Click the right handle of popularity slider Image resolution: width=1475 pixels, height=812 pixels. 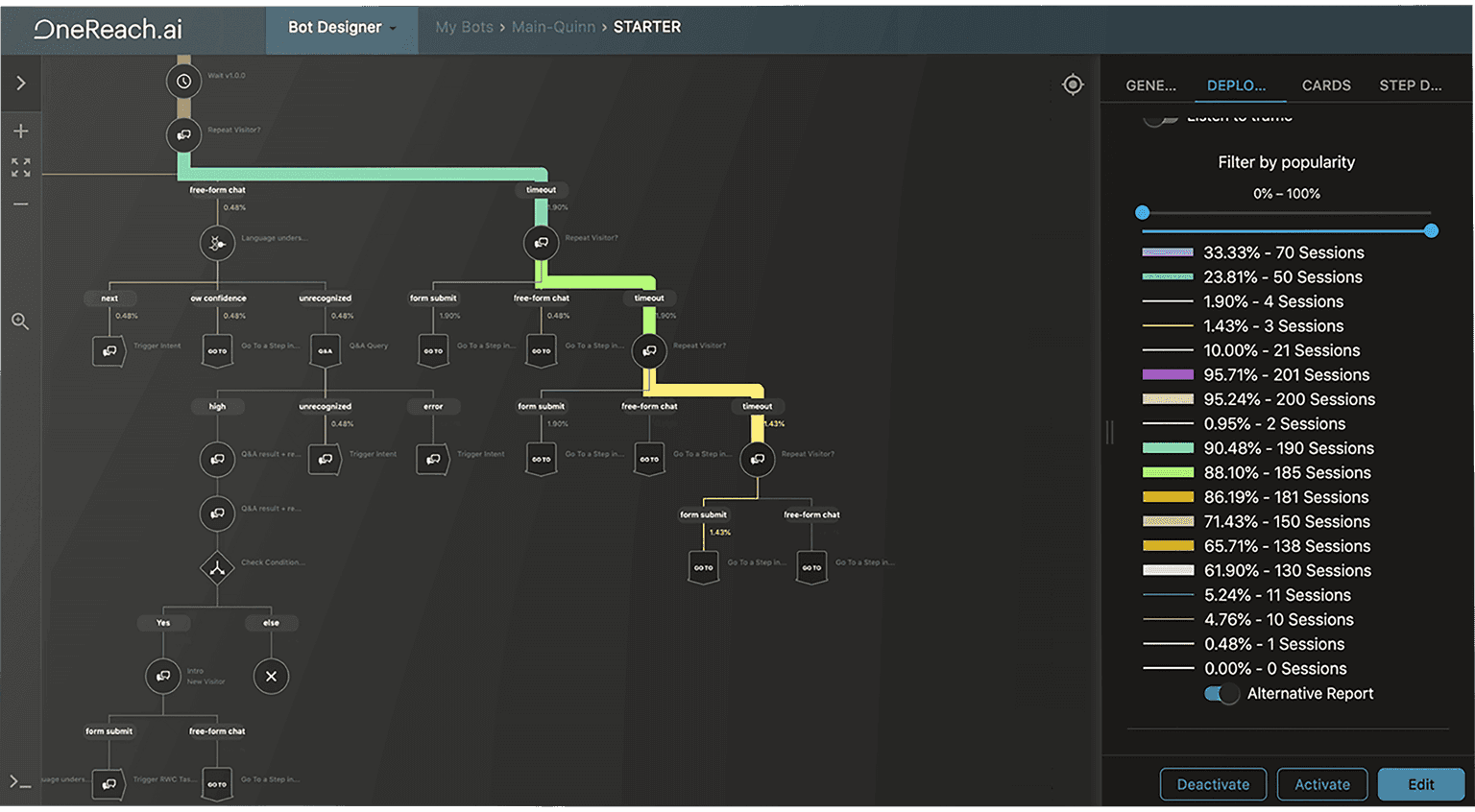(1431, 230)
